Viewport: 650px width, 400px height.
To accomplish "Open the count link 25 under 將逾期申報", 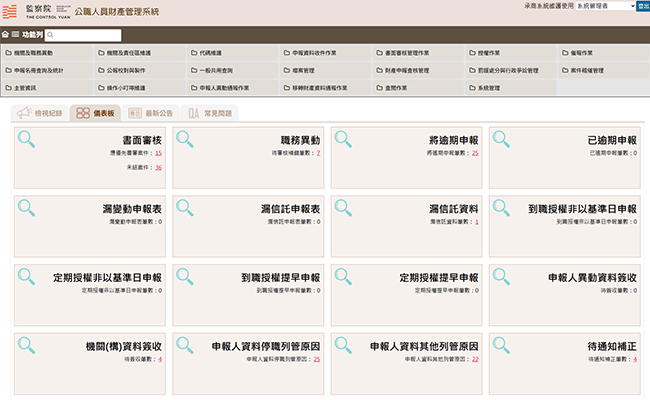I will (475, 153).
